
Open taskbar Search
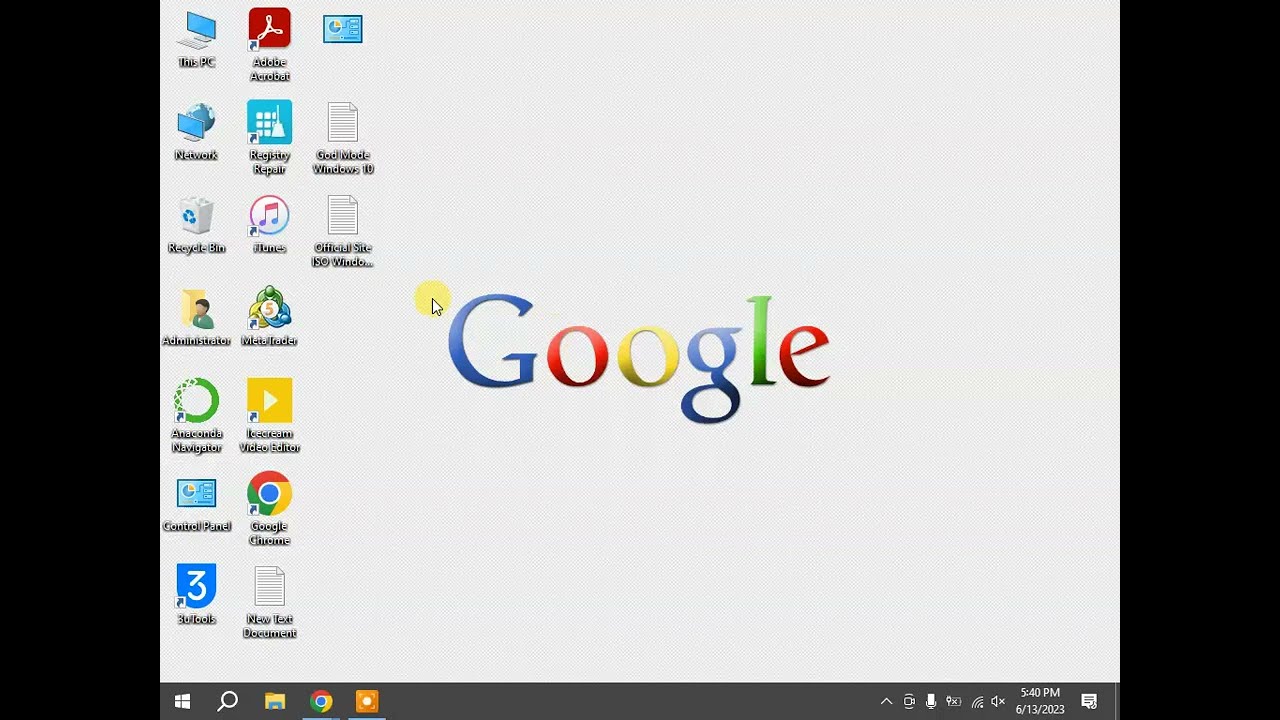click(228, 702)
